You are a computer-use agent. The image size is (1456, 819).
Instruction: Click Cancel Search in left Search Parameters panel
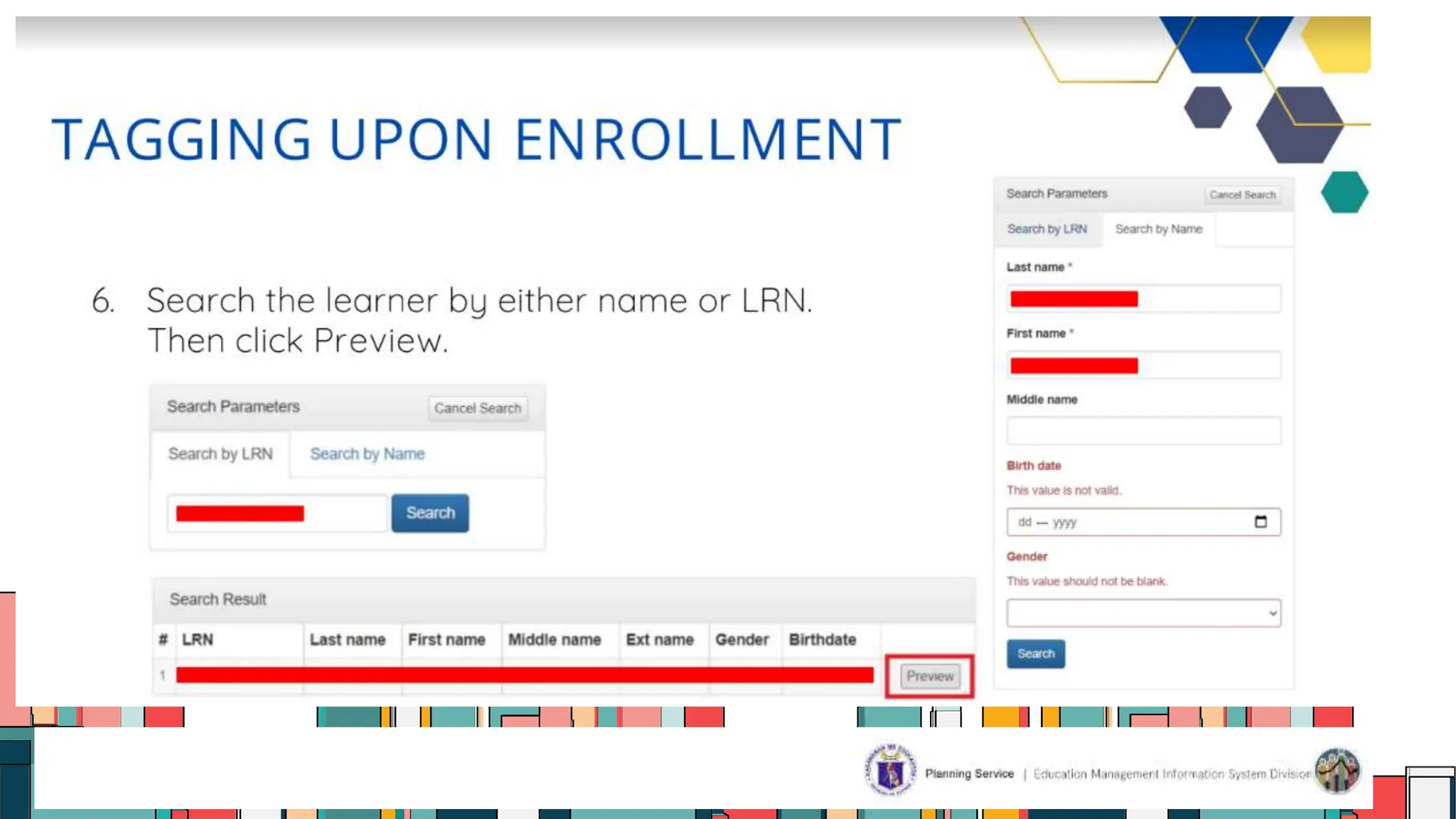(x=477, y=408)
